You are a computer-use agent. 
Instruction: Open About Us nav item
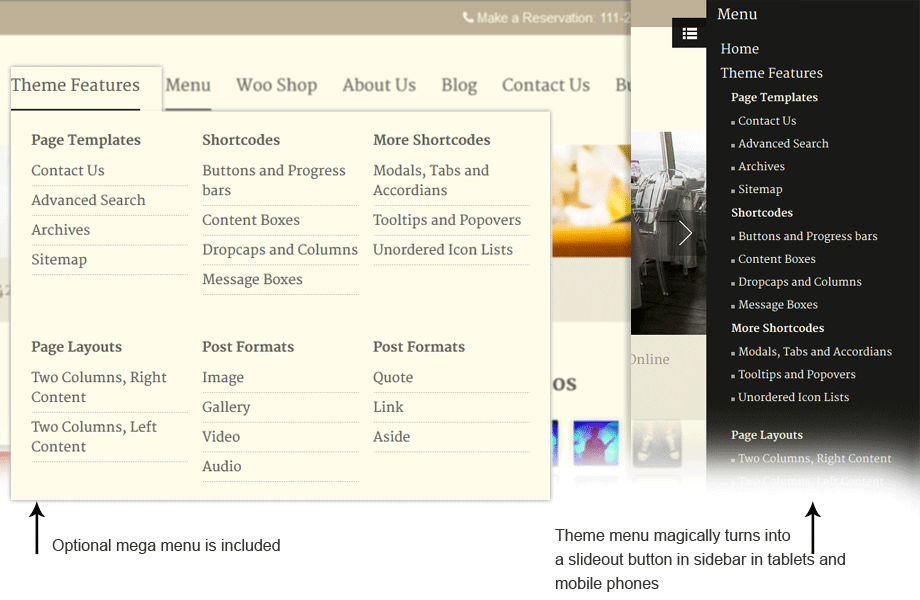379,85
